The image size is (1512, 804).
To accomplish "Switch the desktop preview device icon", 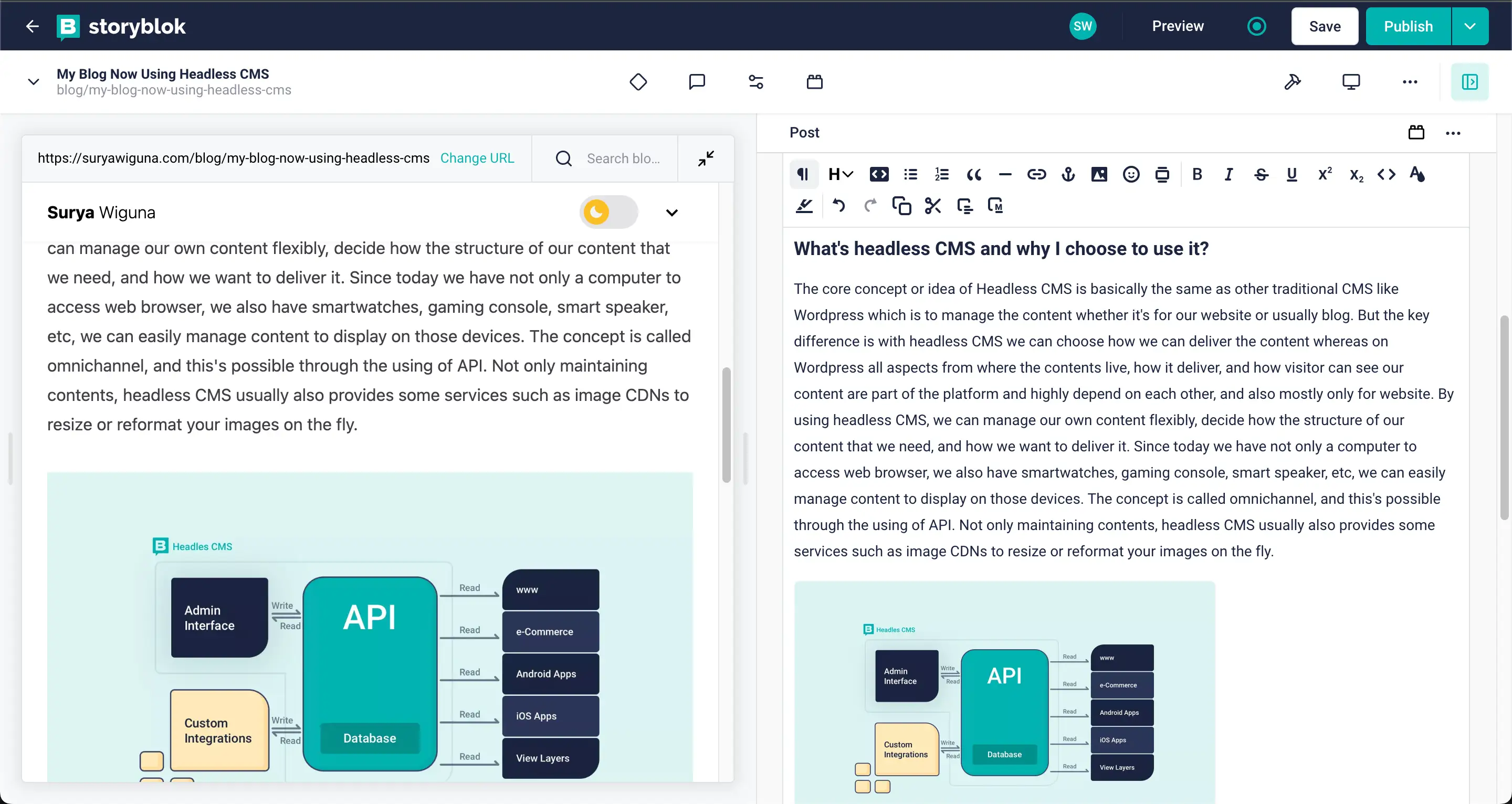I will [x=1351, y=82].
